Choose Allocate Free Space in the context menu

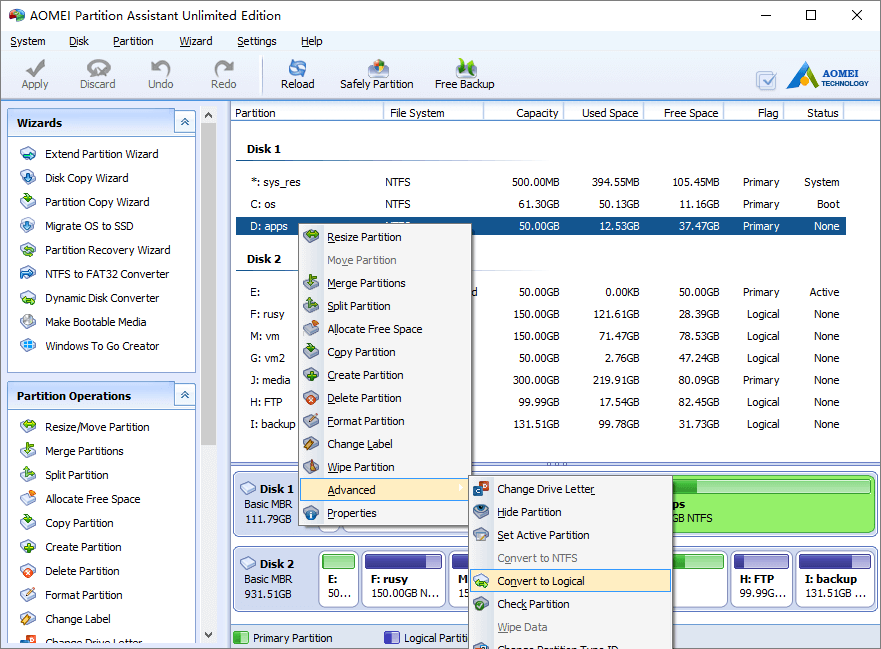[x=385, y=329]
